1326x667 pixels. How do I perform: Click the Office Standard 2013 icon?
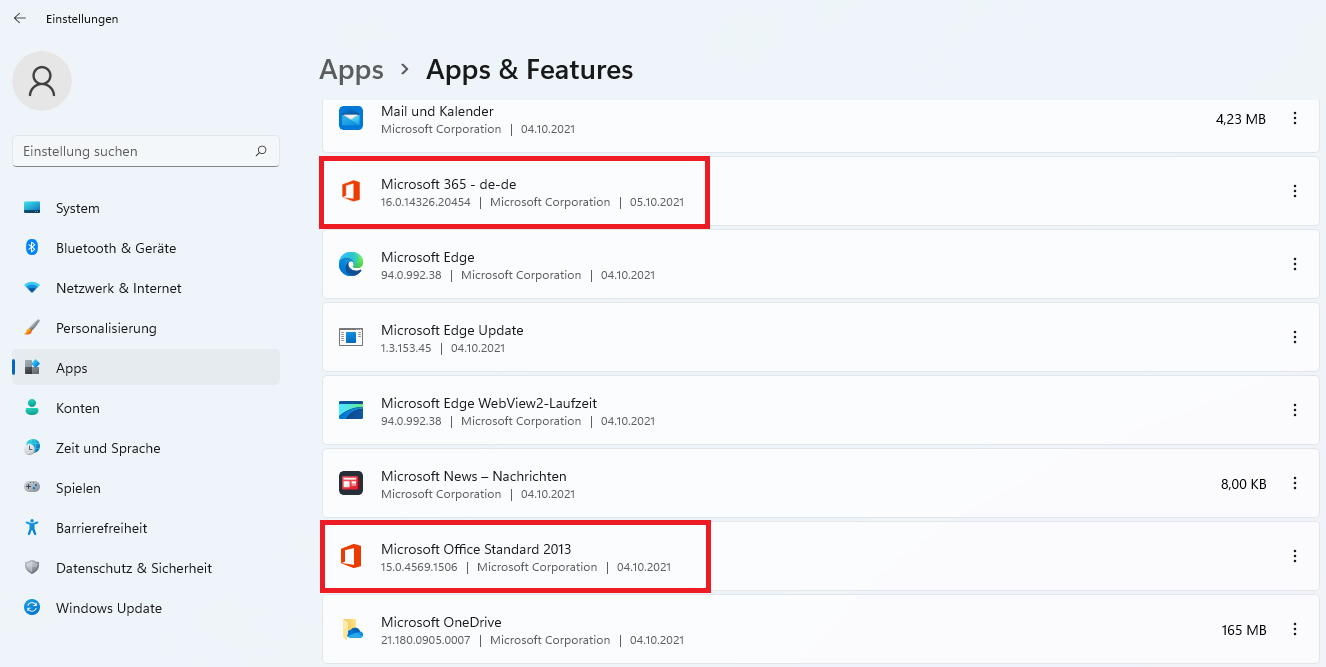pyautogui.click(x=350, y=556)
